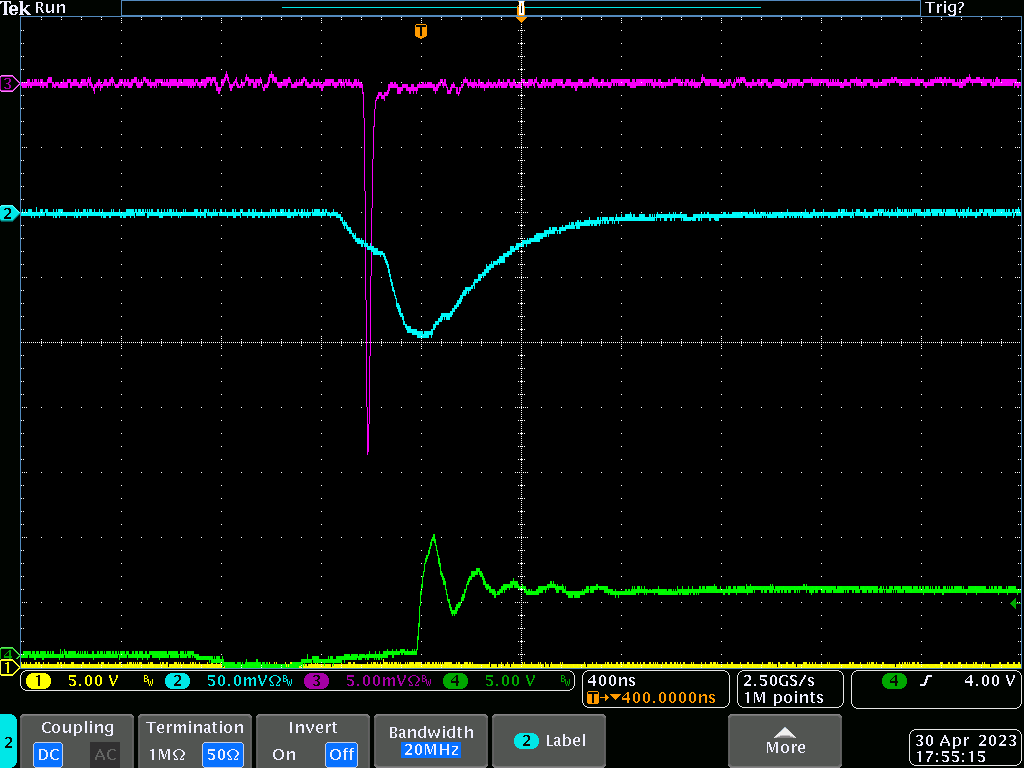Set Coupling to DC
Image resolution: width=1024 pixels, height=768 pixels.
click(46, 754)
